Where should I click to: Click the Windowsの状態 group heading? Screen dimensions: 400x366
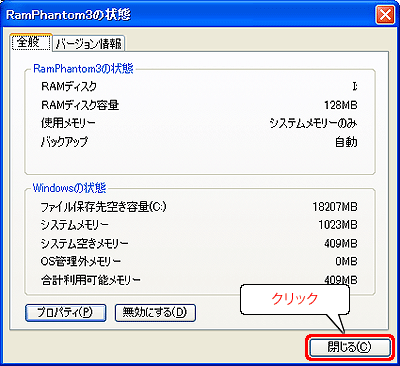(x=69, y=188)
